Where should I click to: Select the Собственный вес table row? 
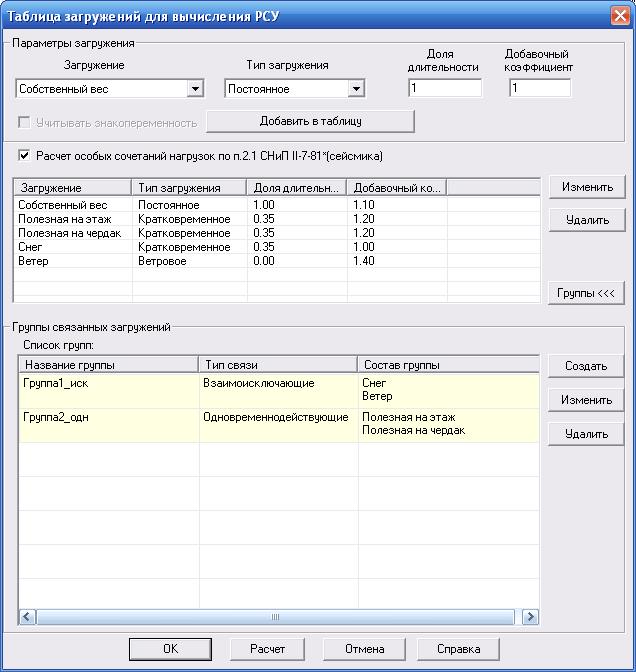pos(277,205)
